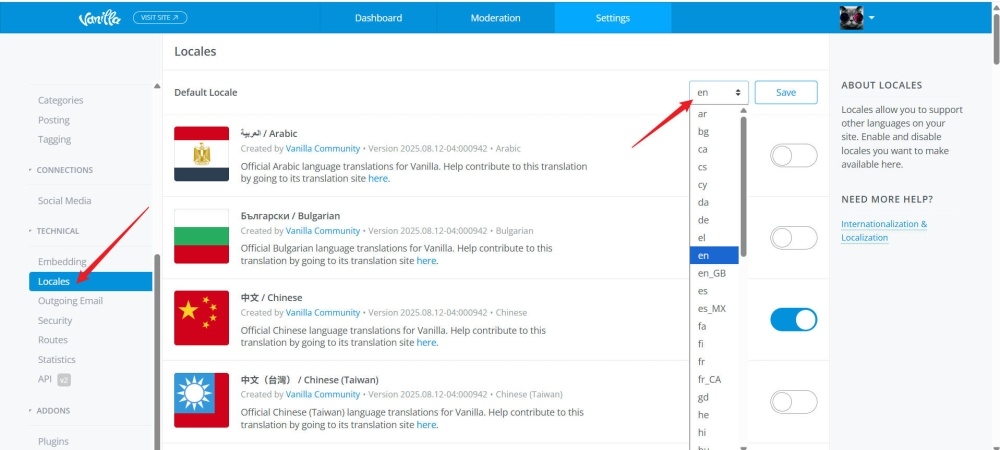The width and height of the screenshot is (1000, 450).
Task: Click the Vanilla logo in header
Action: 100,18
